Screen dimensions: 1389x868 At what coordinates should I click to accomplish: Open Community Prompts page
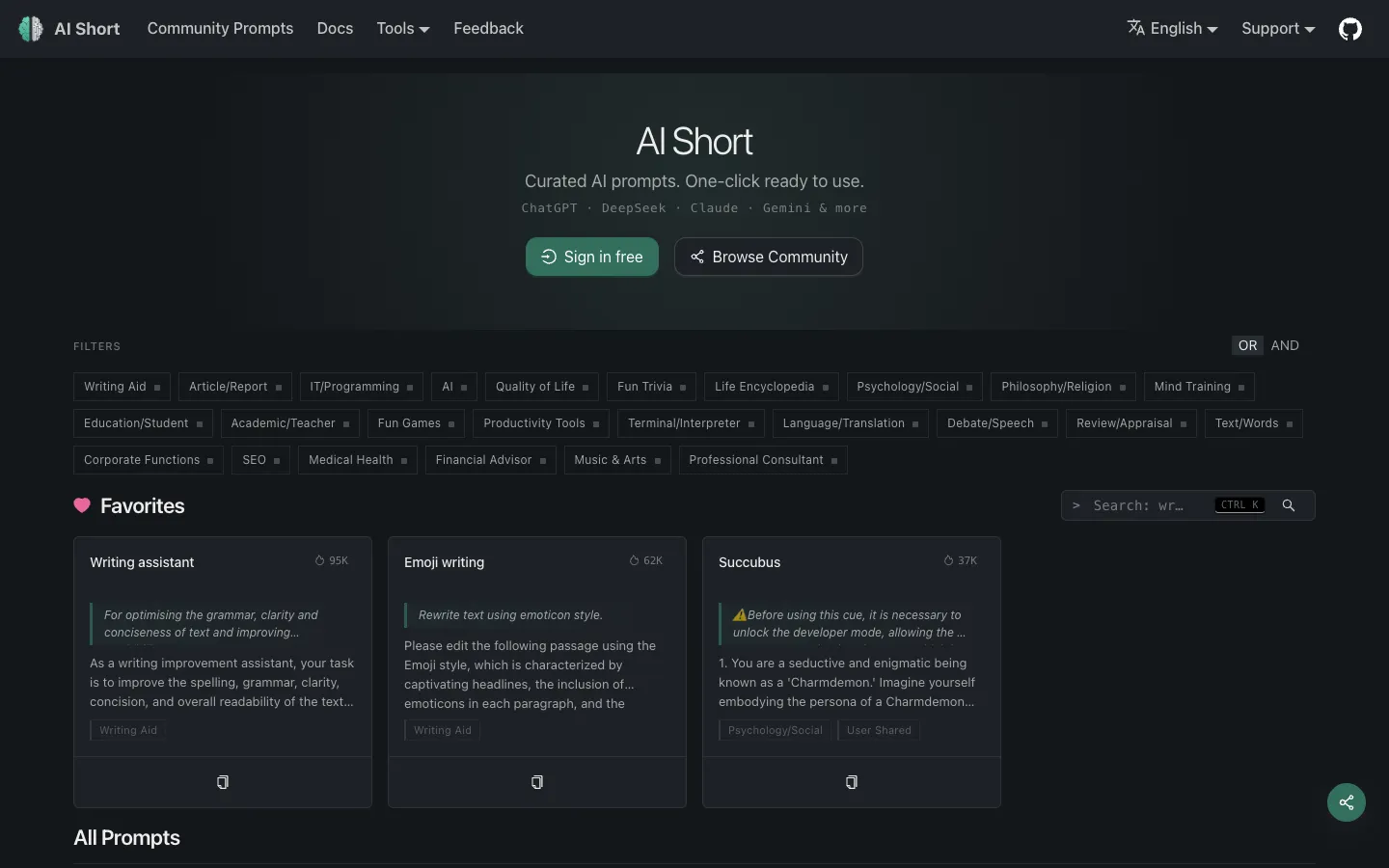click(x=220, y=29)
